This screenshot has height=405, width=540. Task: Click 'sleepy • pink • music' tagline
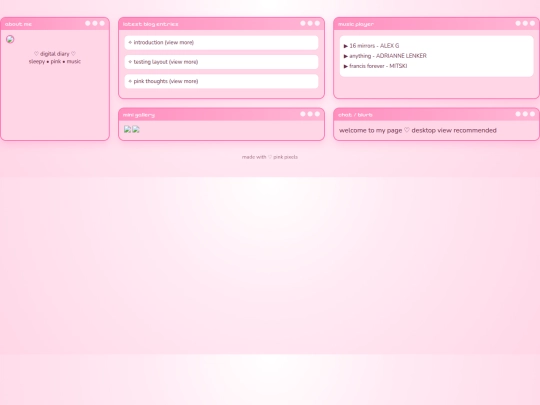click(55, 62)
